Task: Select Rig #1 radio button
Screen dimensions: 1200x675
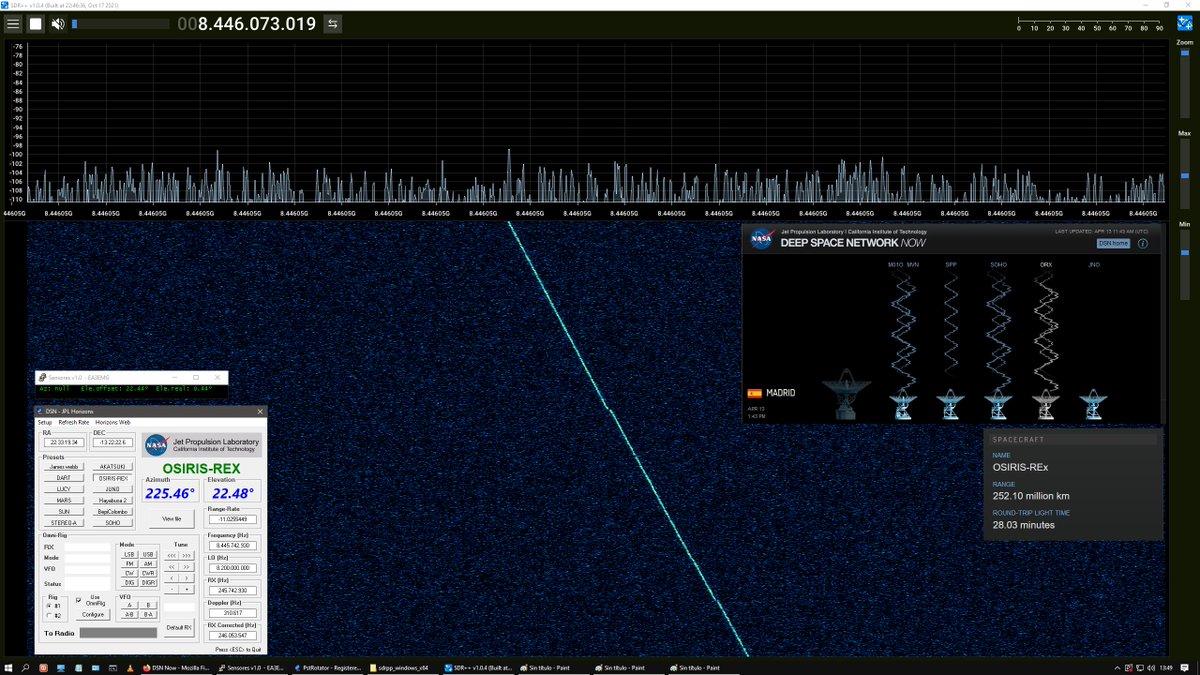Action: pos(48,605)
